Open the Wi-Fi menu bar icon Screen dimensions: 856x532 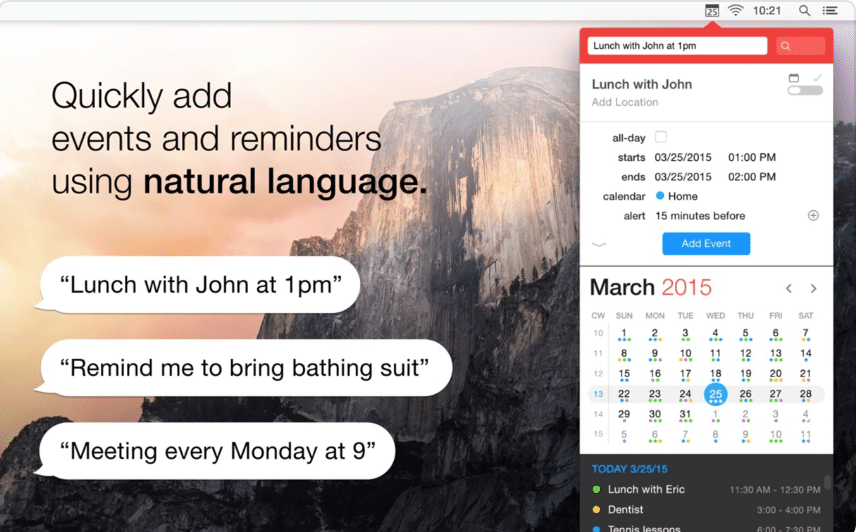click(736, 10)
